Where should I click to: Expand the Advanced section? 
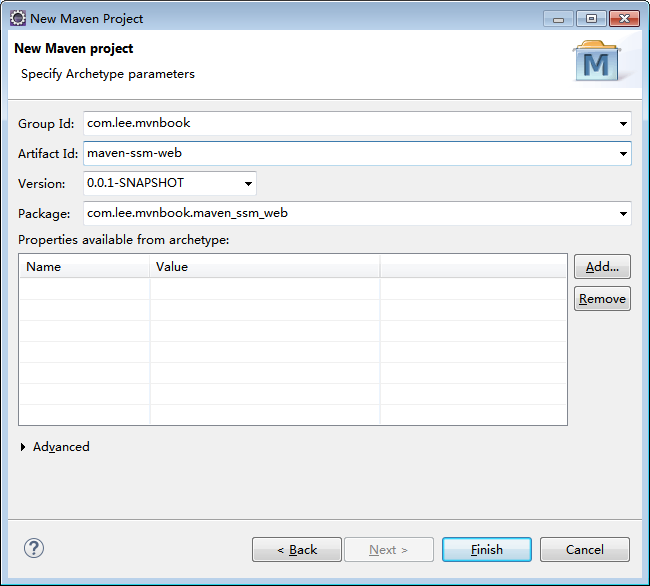tap(23, 447)
